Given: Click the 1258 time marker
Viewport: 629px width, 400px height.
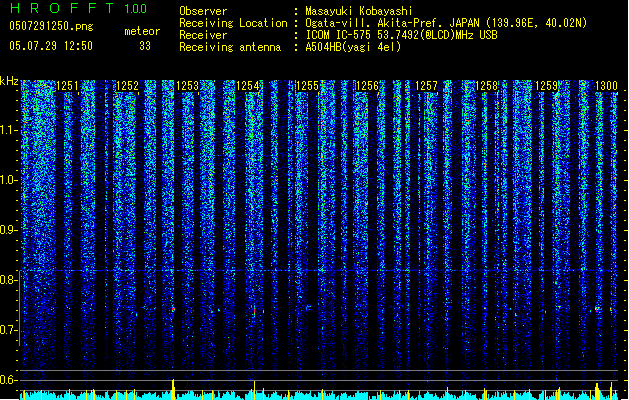Looking at the screenshot, I should [487, 86].
